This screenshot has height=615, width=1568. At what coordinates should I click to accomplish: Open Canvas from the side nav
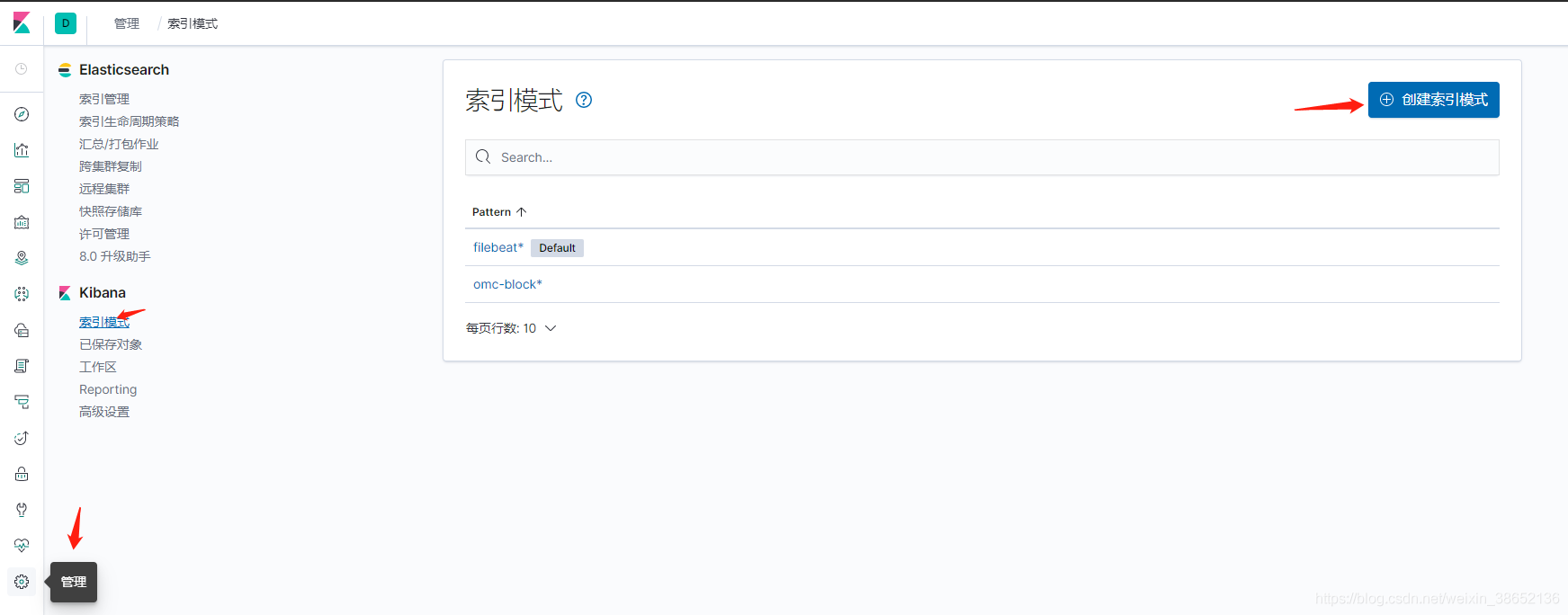(x=22, y=222)
